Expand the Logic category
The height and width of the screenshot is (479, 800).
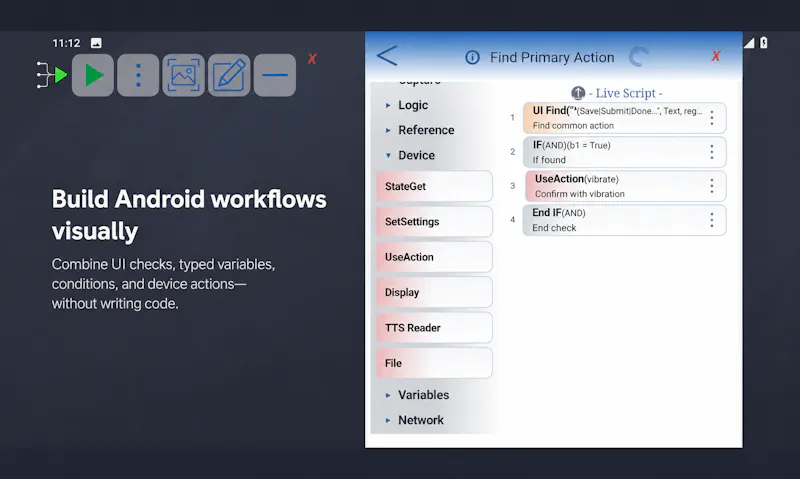click(x=407, y=105)
